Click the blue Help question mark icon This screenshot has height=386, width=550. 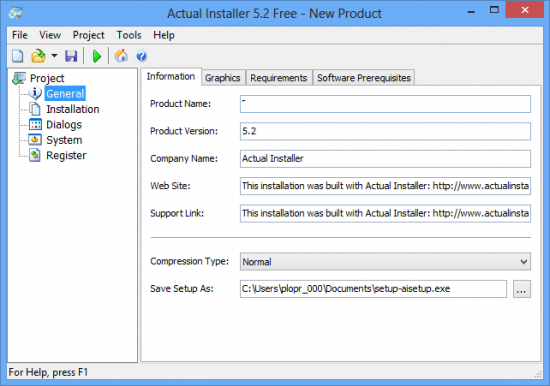141,56
